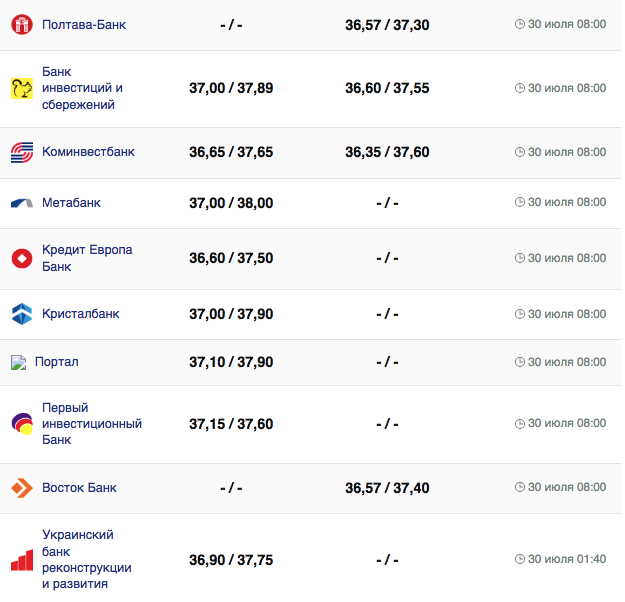
Task: Click the Метабанк logo icon
Action: click(22, 203)
